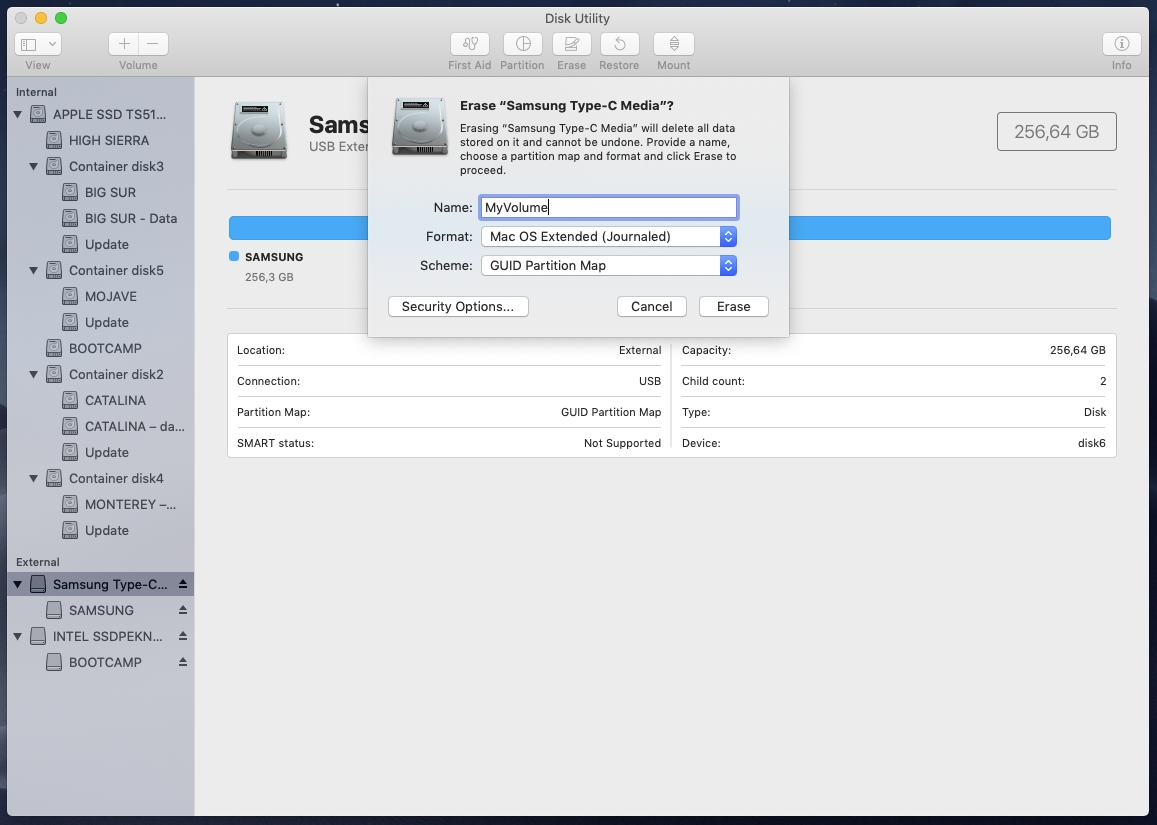Collapse Container disk2 disclosure triangle
1157x825 pixels.
[33, 374]
